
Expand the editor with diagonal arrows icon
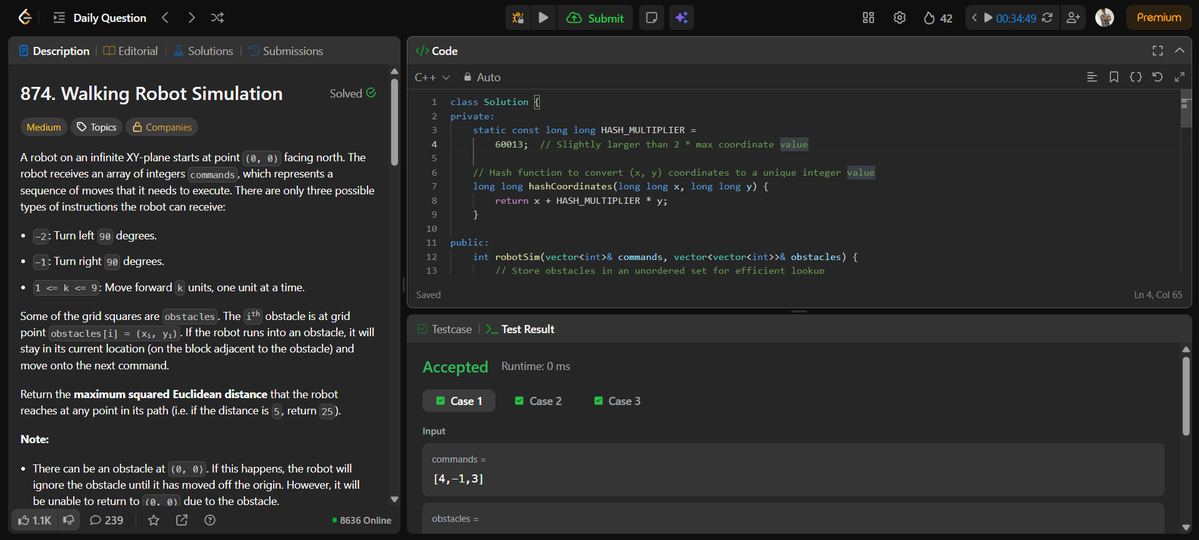[1178, 77]
